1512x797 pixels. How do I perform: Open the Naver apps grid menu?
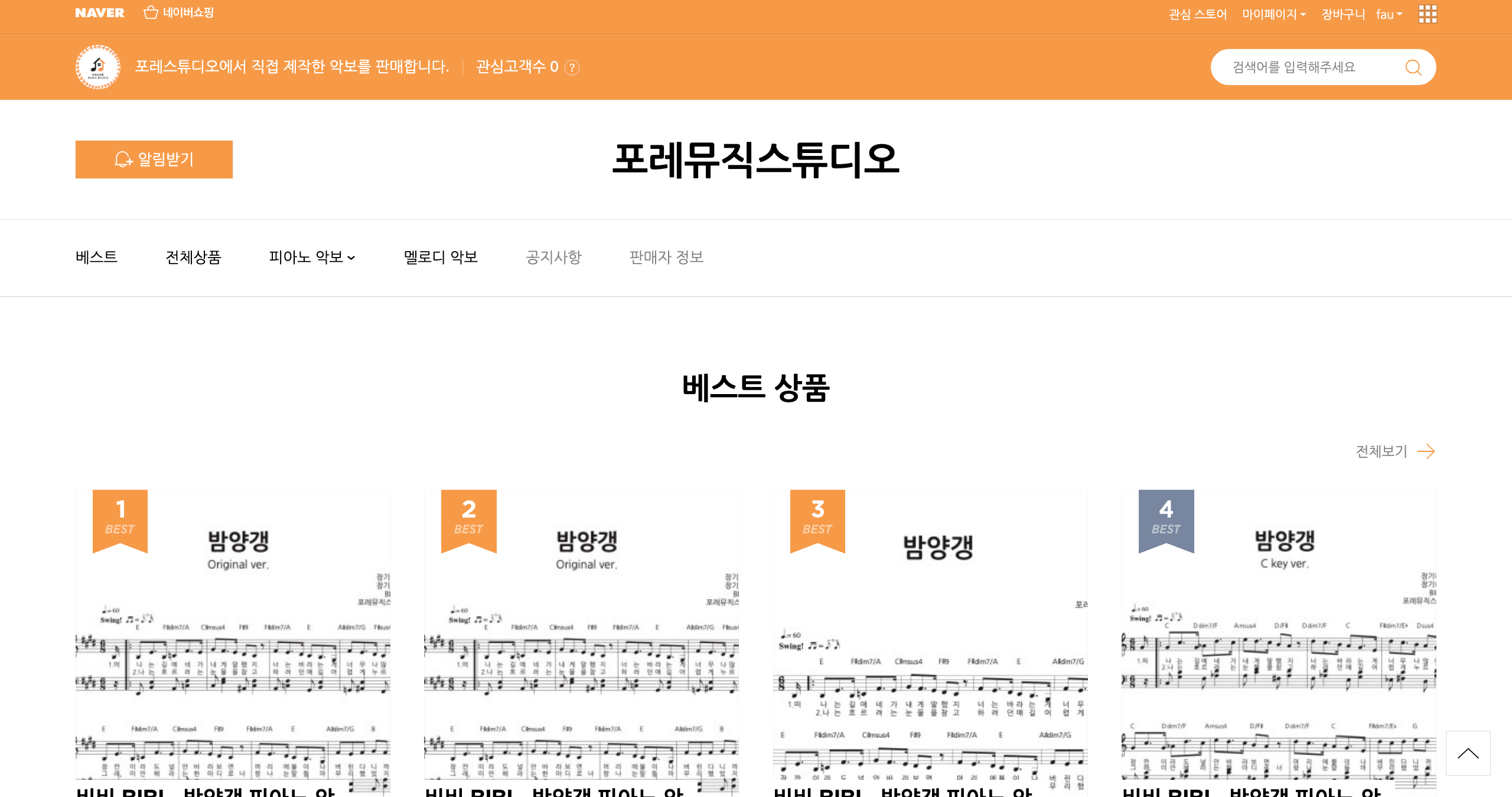[1427, 14]
